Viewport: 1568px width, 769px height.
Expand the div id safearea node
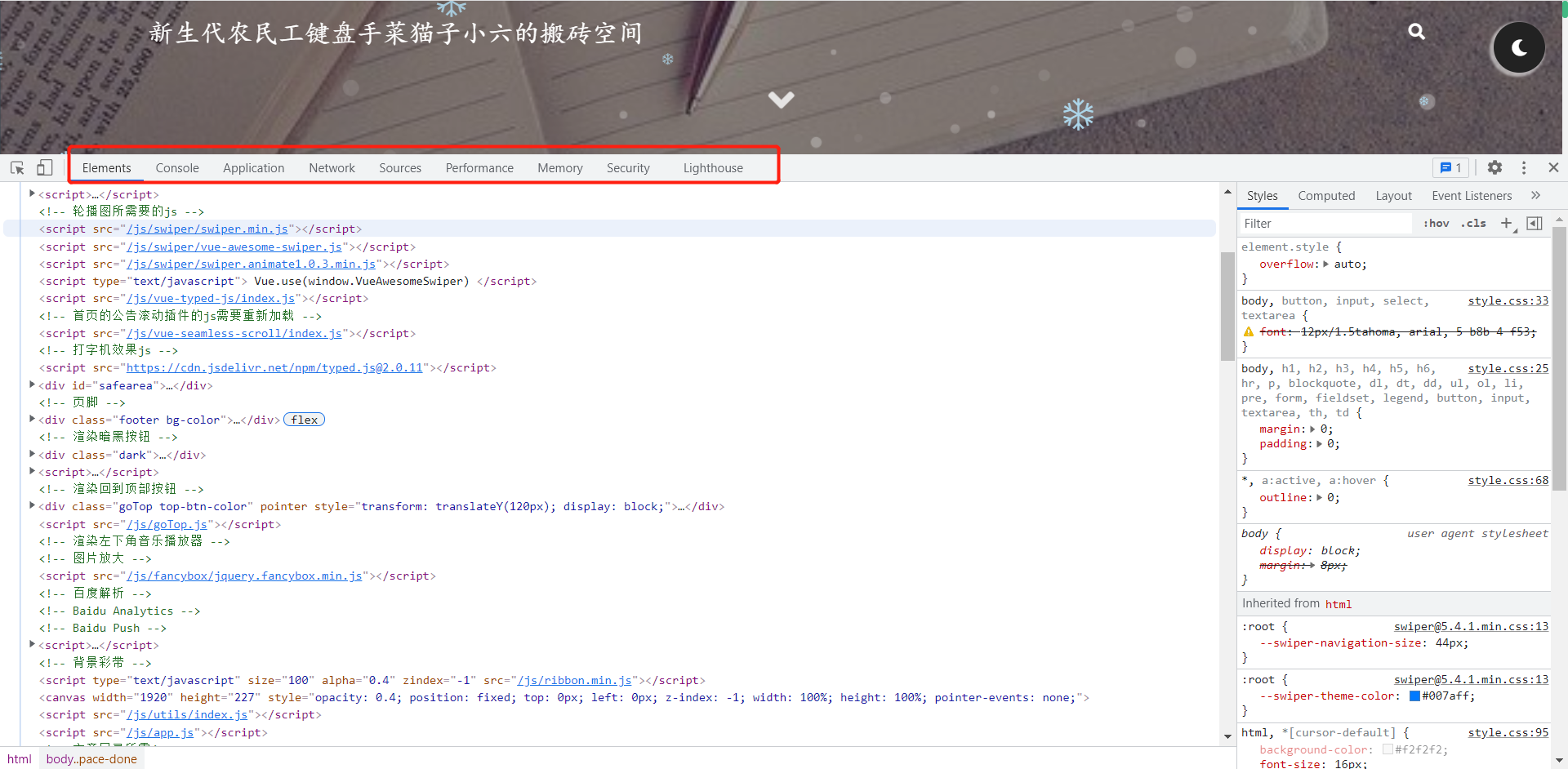(32, 384)
